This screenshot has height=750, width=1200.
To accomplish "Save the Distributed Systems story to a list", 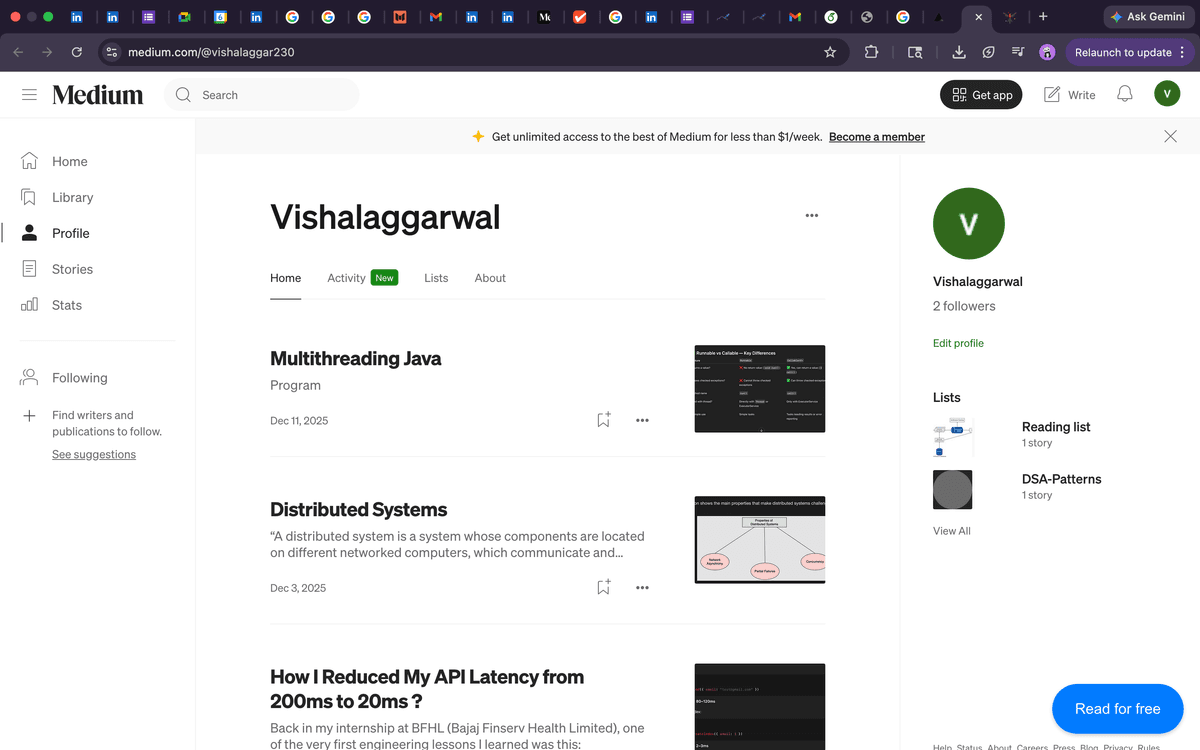I will tap(603, 588).
